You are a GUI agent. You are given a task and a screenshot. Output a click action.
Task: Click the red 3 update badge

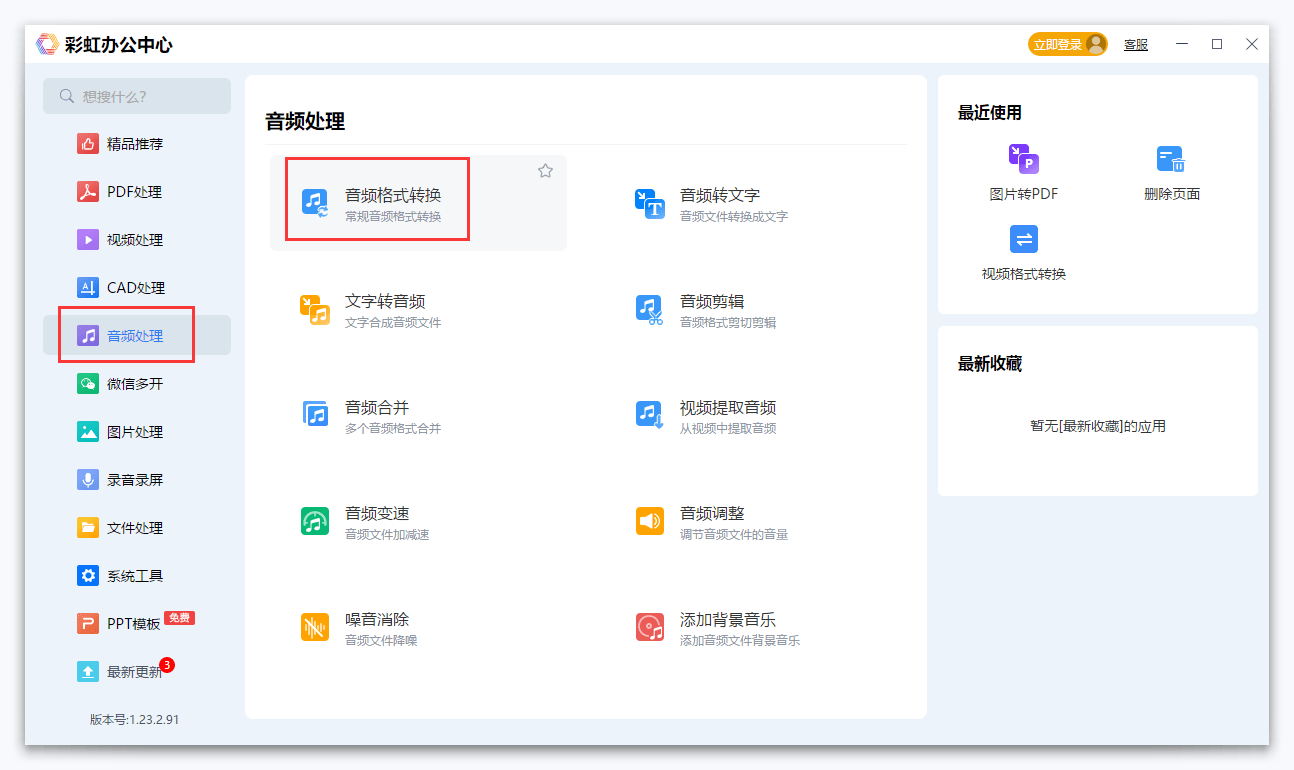coord(167,664)
